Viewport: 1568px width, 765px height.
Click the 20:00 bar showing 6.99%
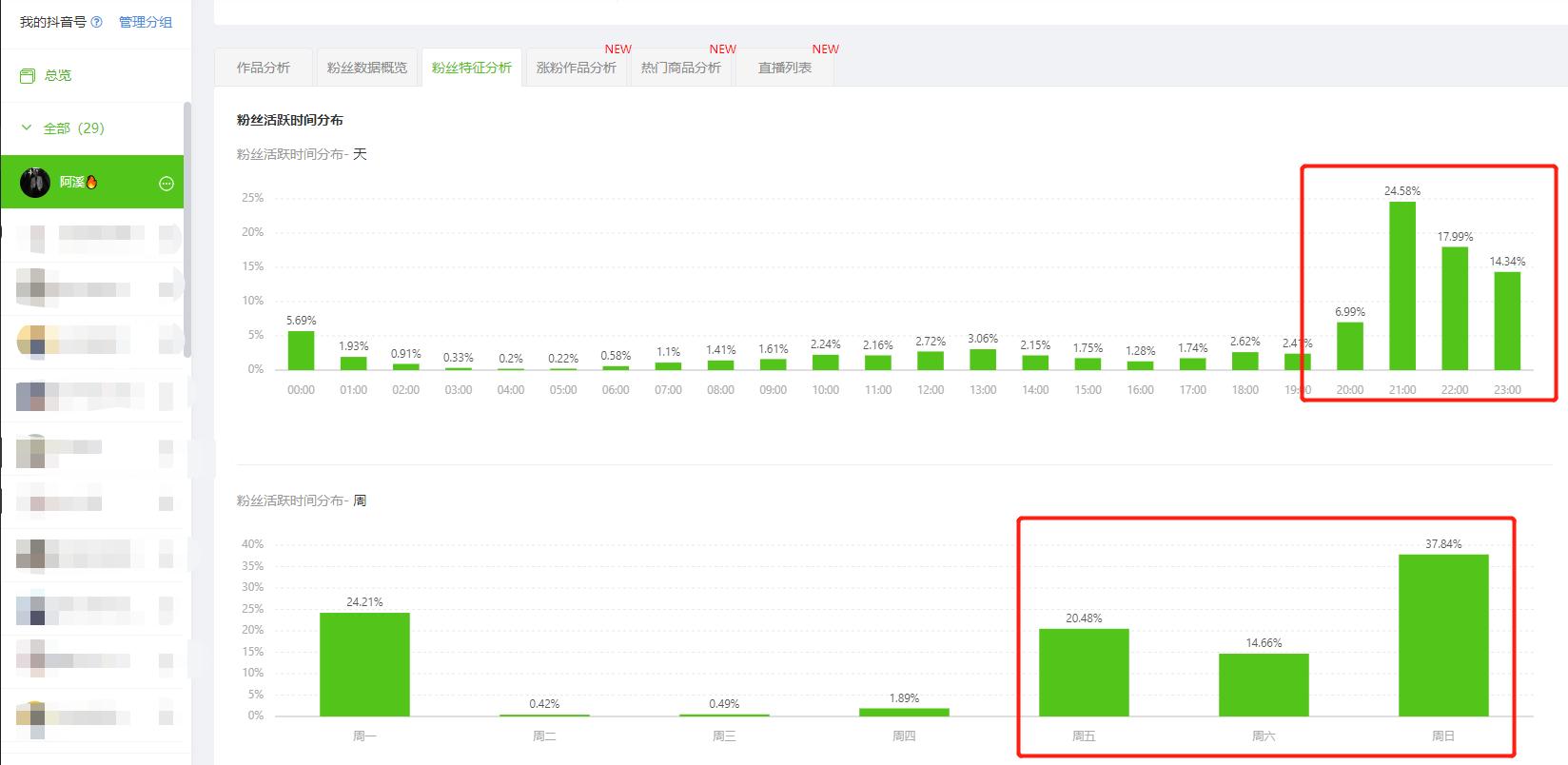[x=1350, y=345]
